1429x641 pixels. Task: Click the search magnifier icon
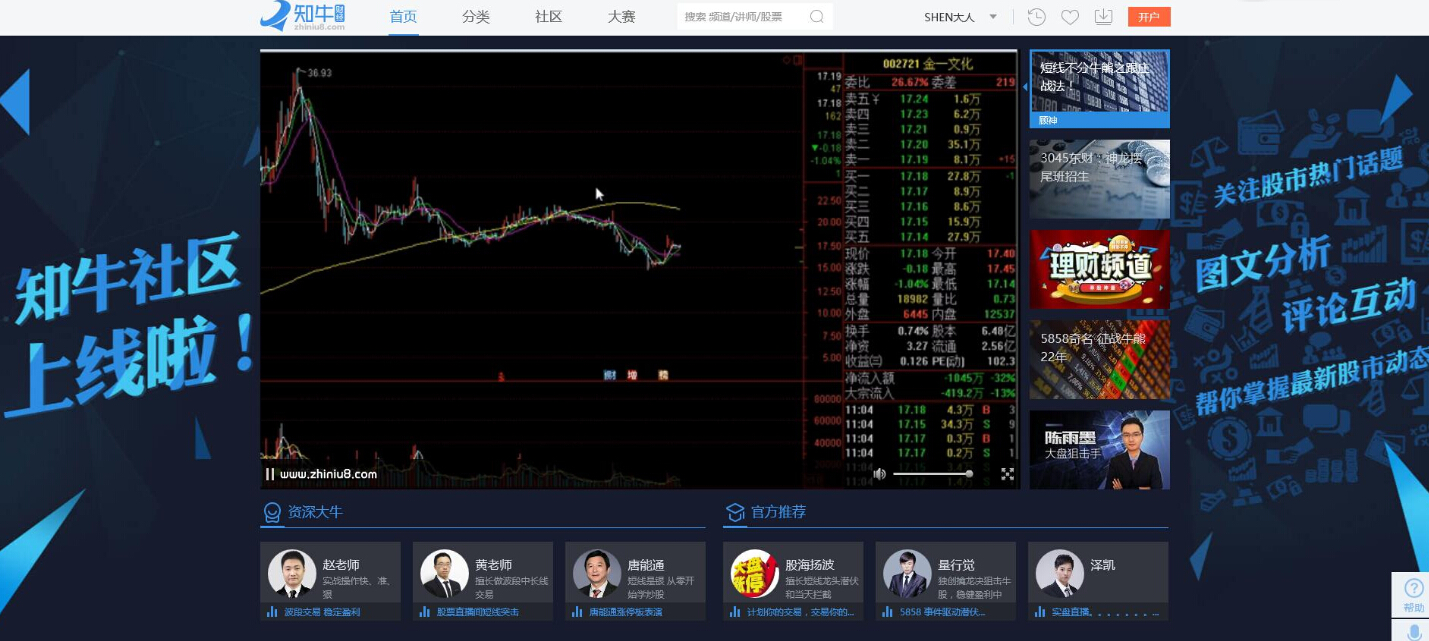(x=817, y=17)
